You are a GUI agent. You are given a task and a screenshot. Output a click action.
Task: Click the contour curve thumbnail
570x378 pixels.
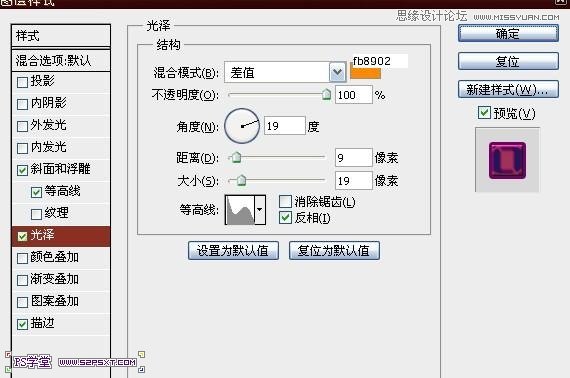240,210
